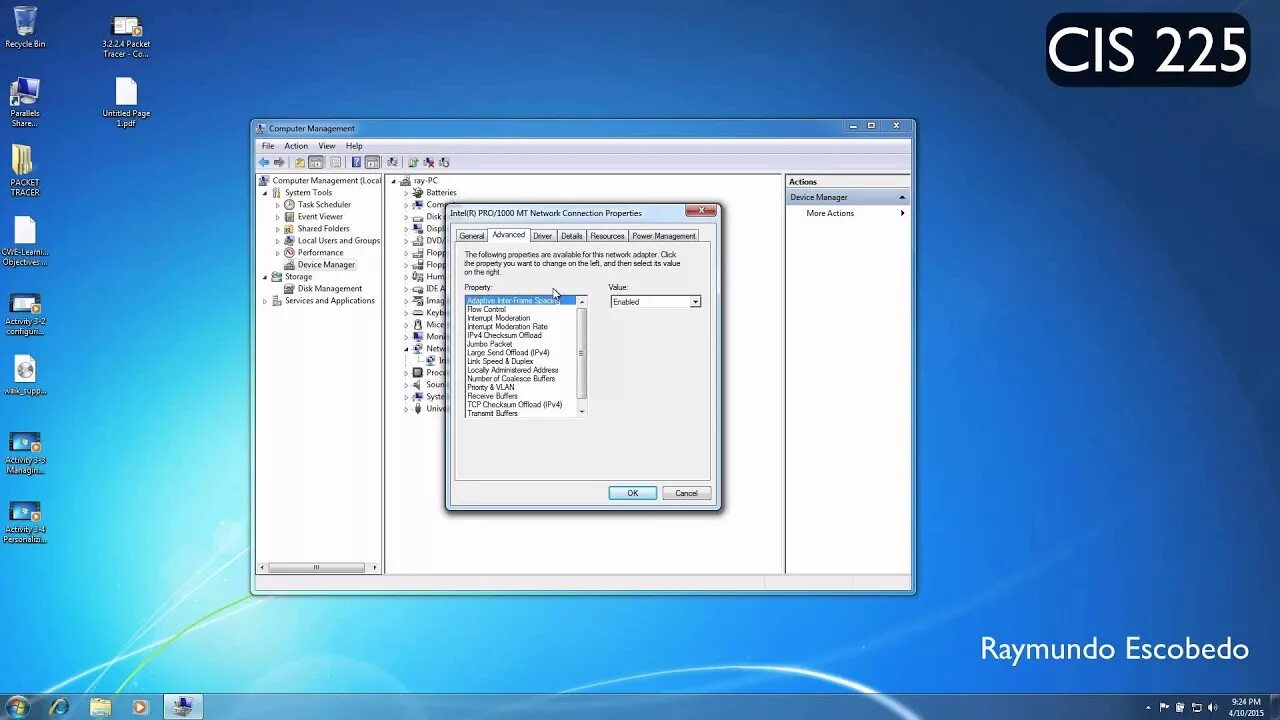Click the taskbar clock showing 9:24 PM
Image resolution: width=1280 pixels, height=720 pixels.
tap(1245, 707)
